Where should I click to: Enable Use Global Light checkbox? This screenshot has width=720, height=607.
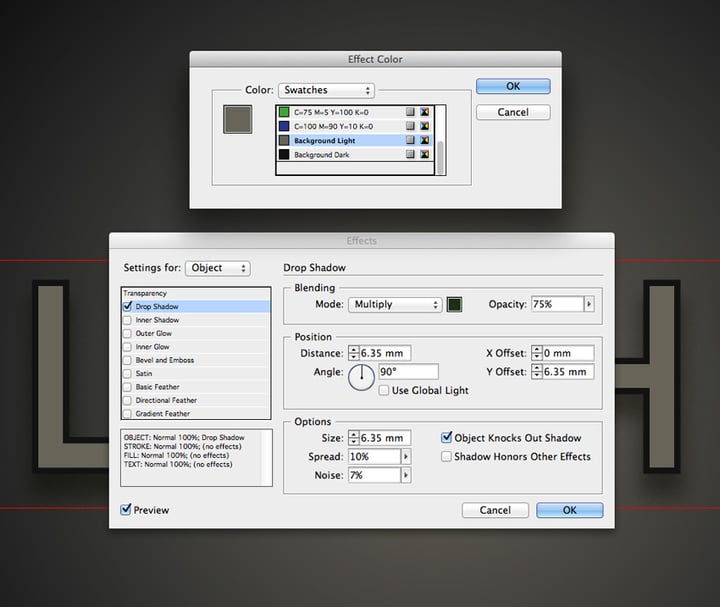coord(384,390)
